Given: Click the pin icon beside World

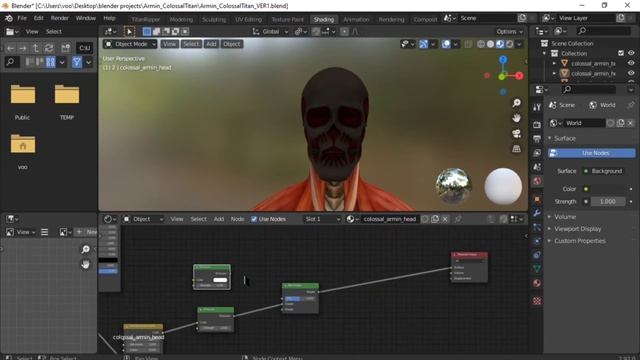Looking at the screenshot, I should [x=631, y=105].
